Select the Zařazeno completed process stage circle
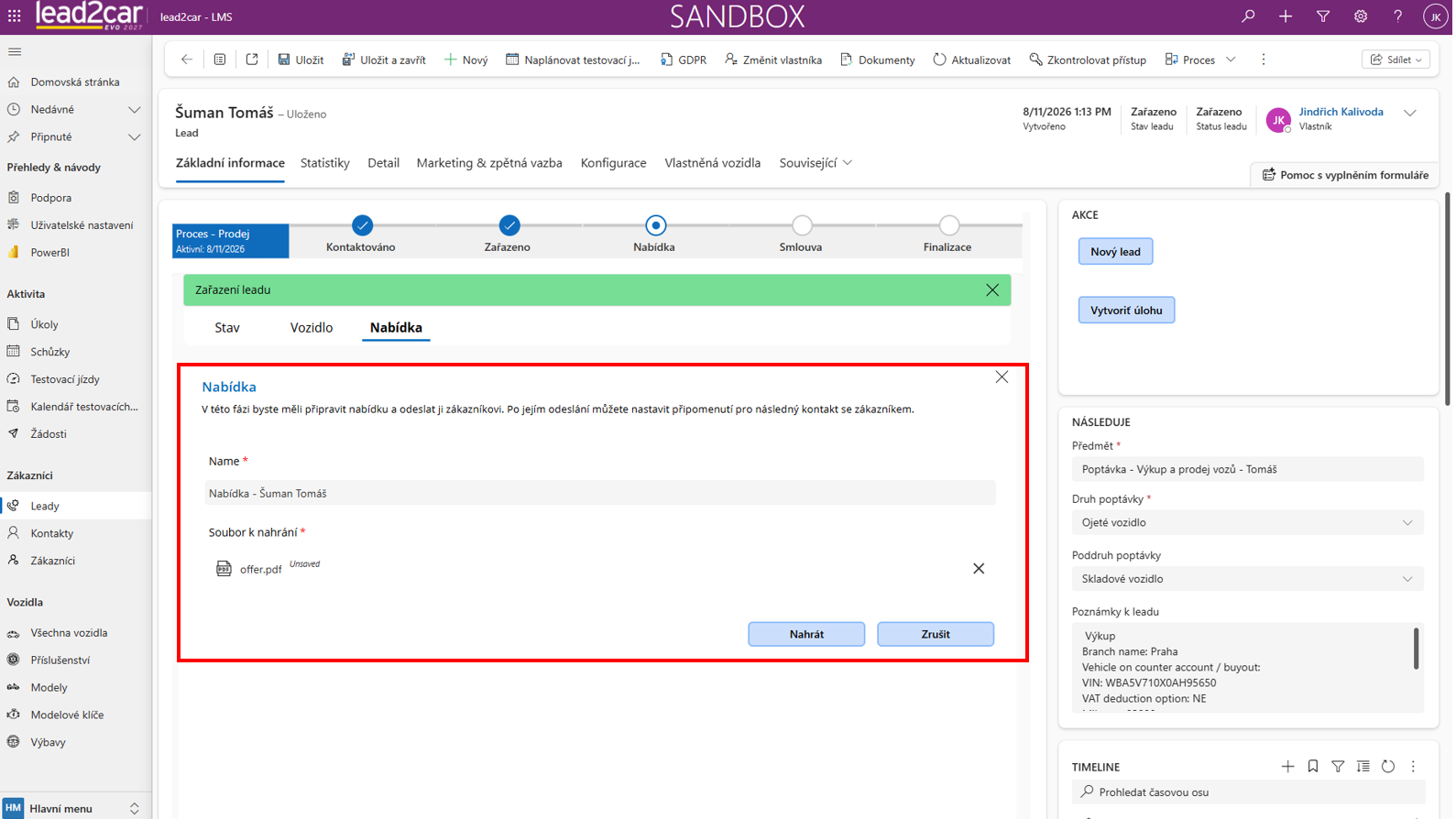Image resolution: width=1456 pixels, height=819 pixels. tap(509, 225)
